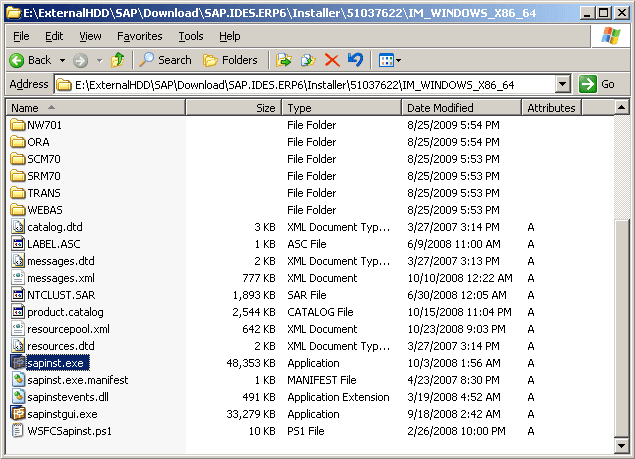Click the catalog.dtd file icon
This screenshot has width=635, height=459.
pyautogui.click(x=17, y=226)
